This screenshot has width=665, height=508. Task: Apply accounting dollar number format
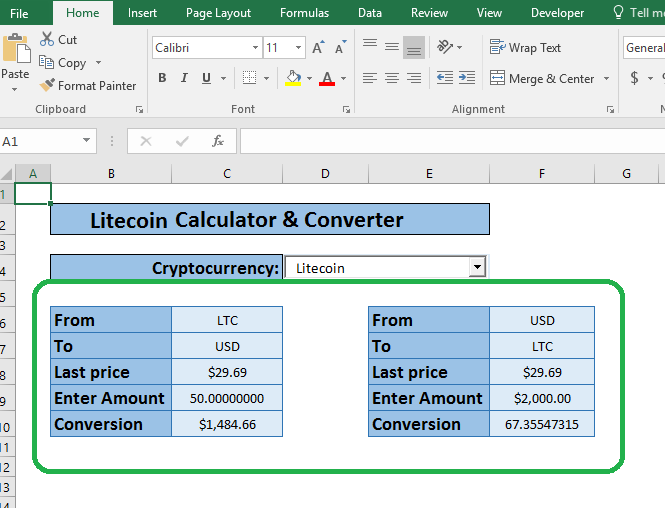[634, 78]
